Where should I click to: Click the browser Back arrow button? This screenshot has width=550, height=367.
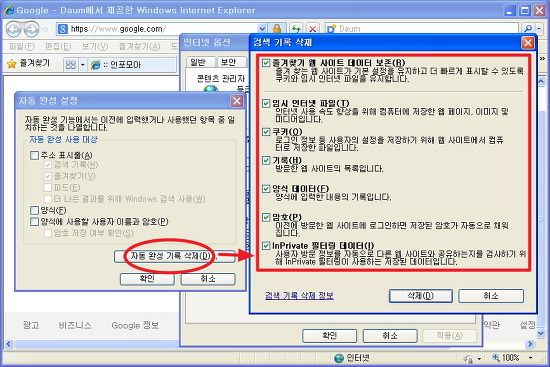tap(14, 29)
